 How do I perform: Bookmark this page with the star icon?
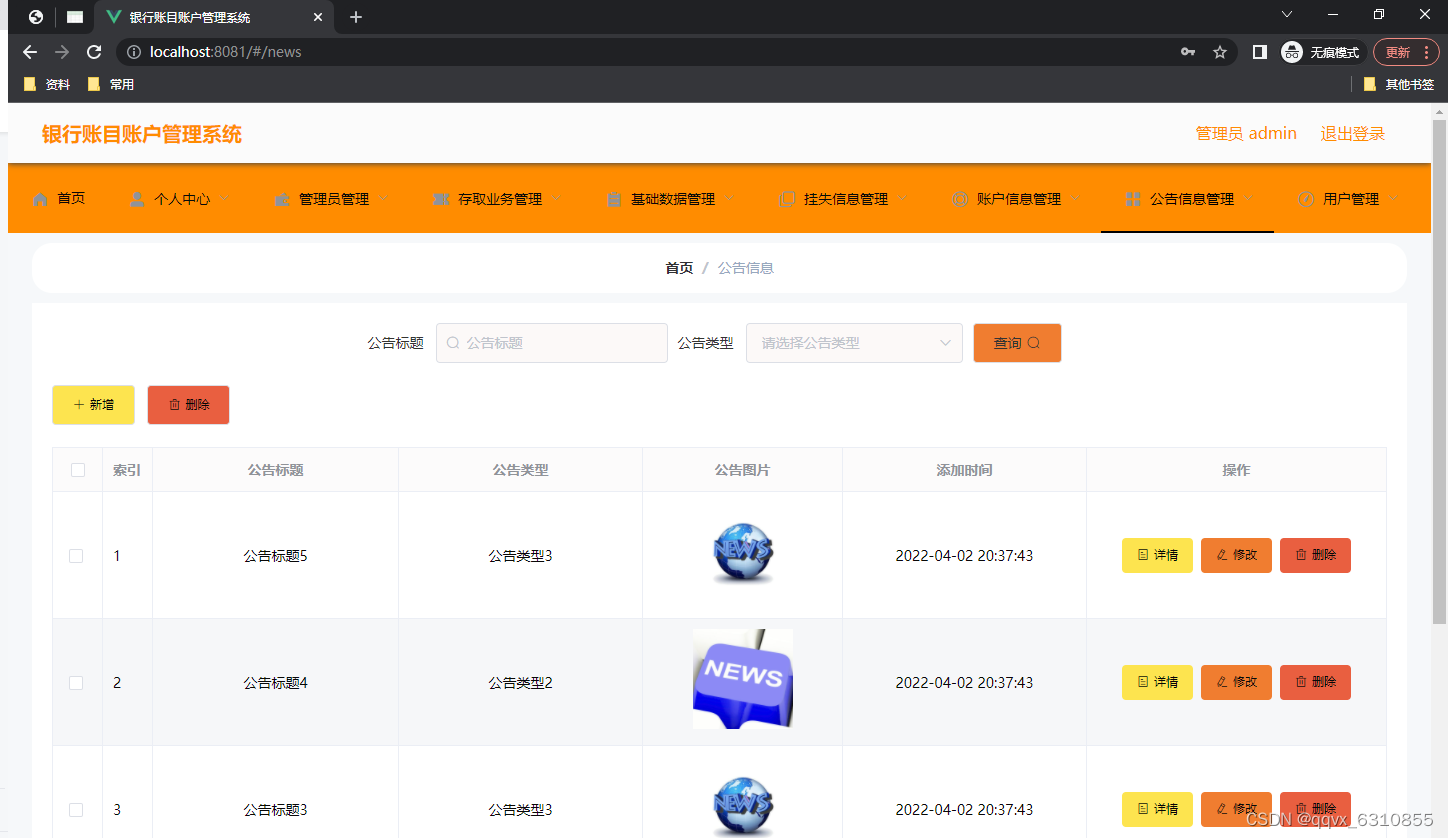pos(1220,52)
